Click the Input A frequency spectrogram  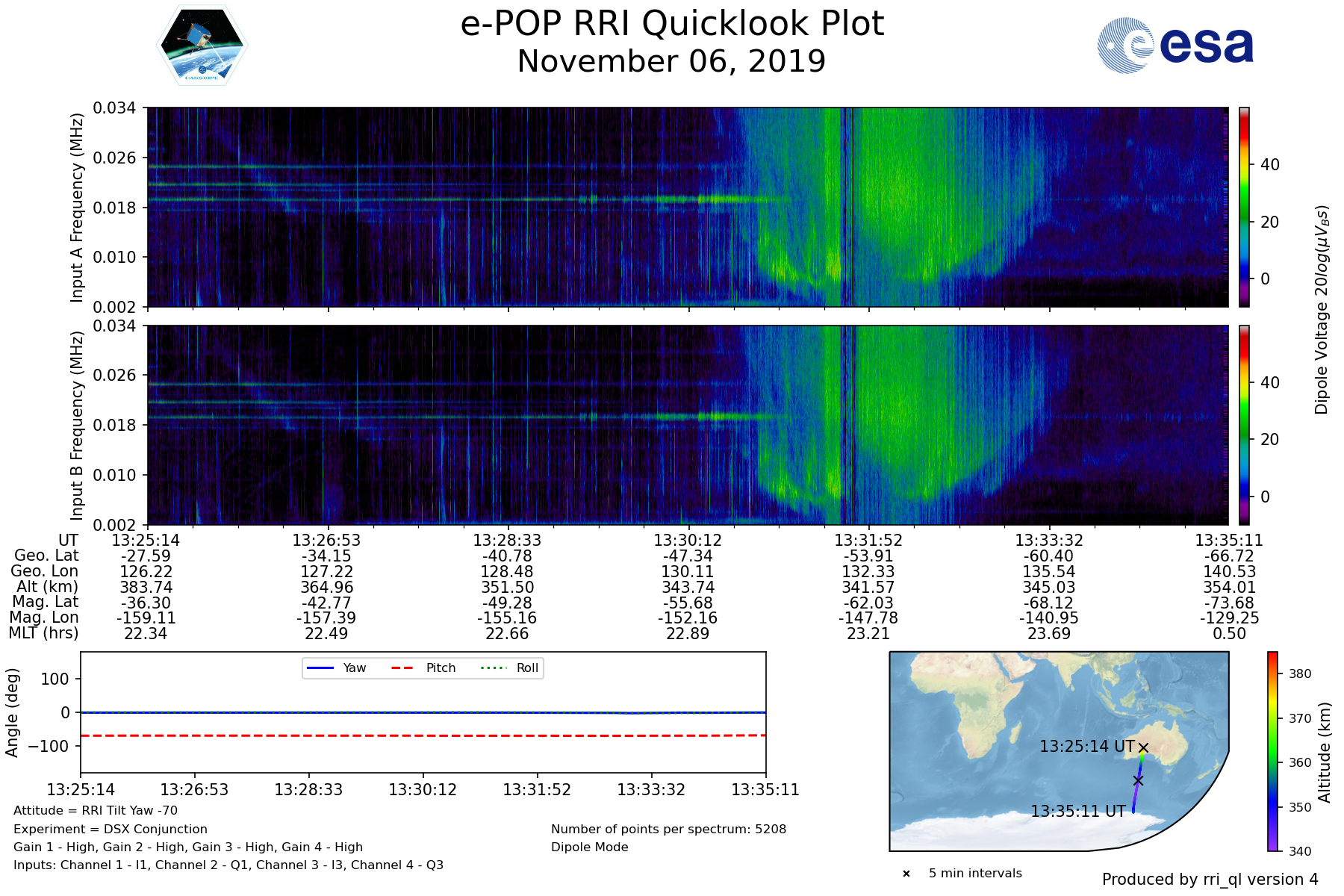687,207
